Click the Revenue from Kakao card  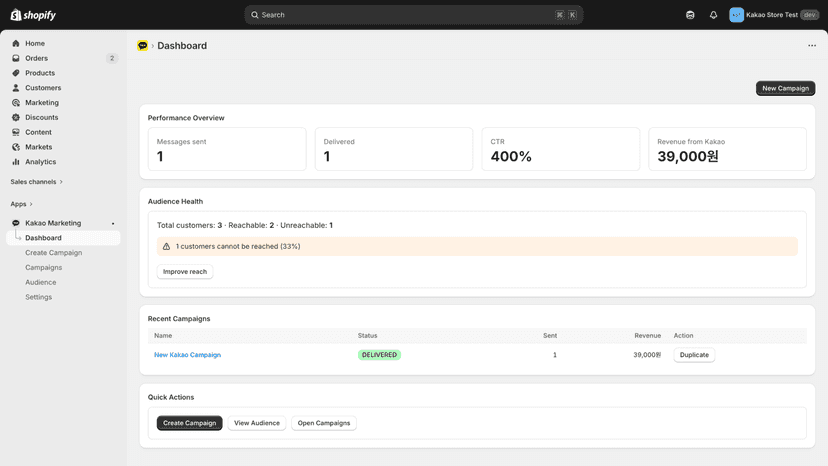[728, 149]
